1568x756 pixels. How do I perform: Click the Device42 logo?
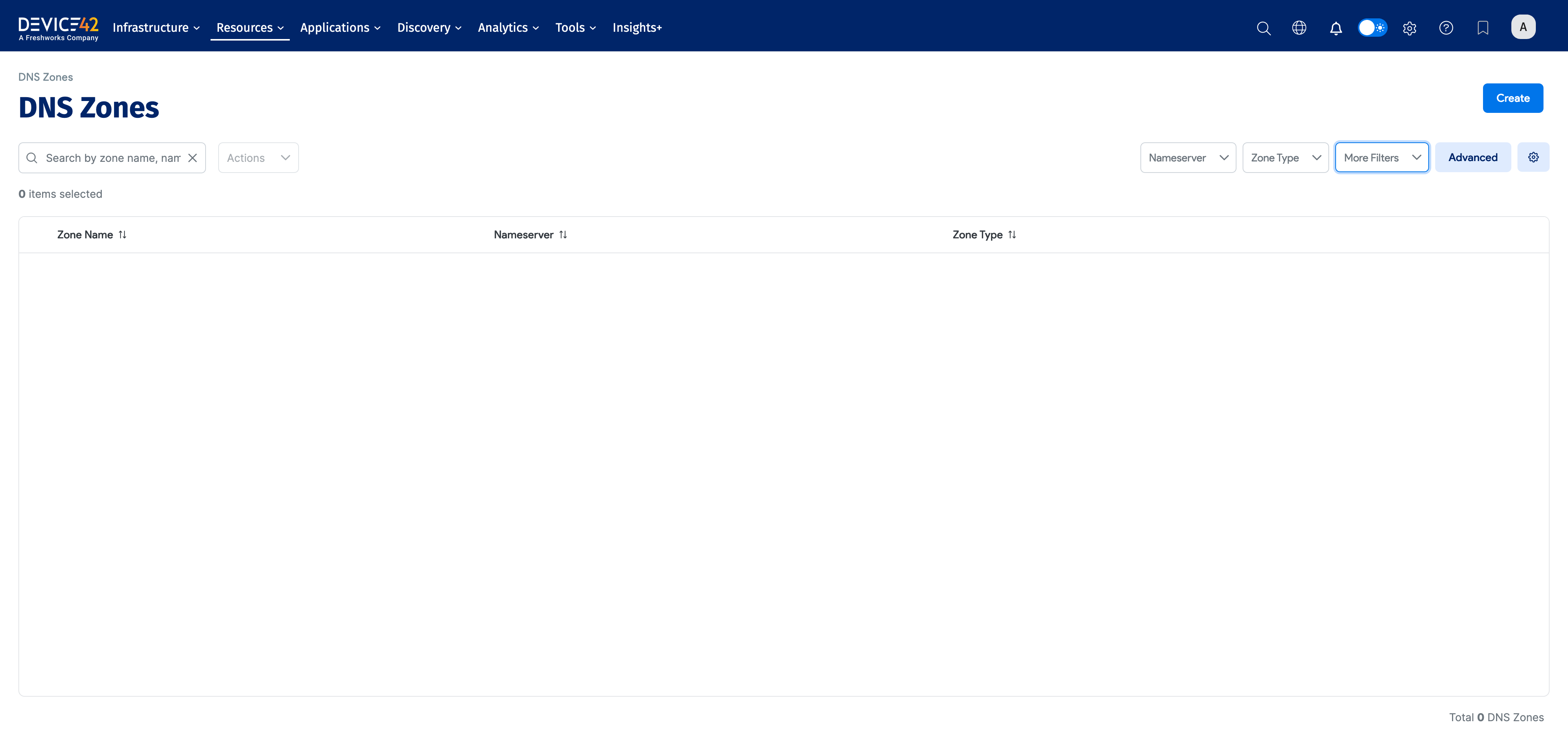(59, 28)
